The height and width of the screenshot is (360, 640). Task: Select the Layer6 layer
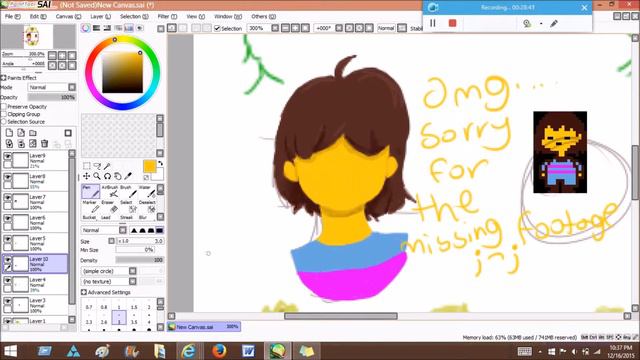click(x=35, y=222)
